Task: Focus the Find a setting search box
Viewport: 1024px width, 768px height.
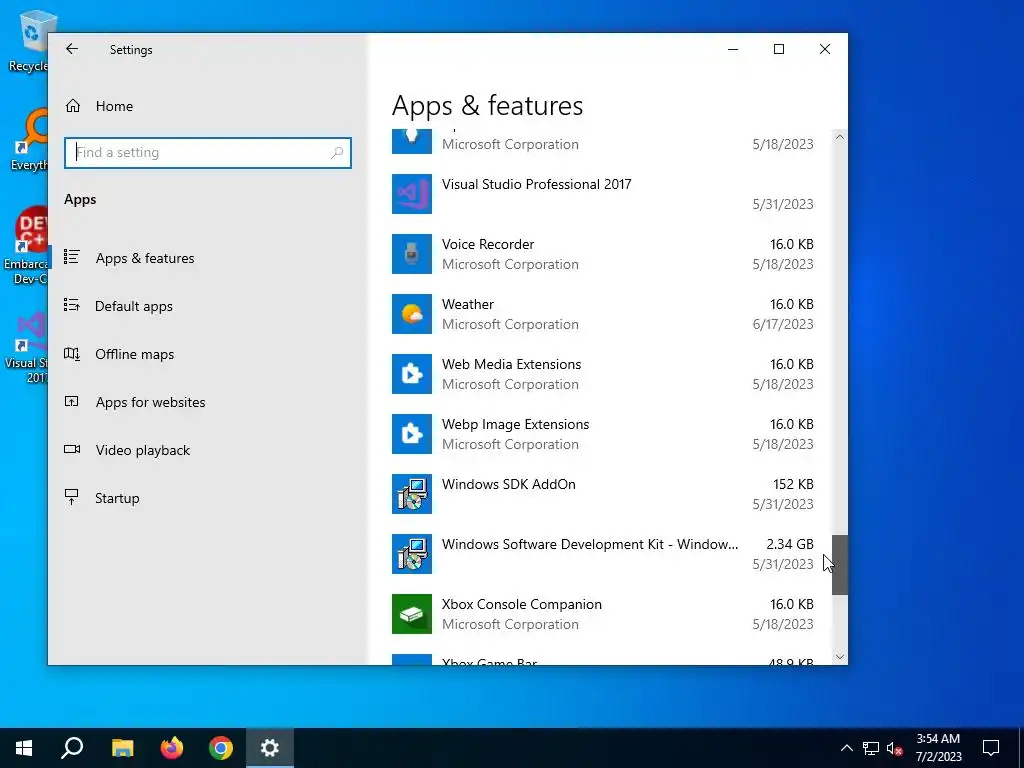Action: pos(208,152)
